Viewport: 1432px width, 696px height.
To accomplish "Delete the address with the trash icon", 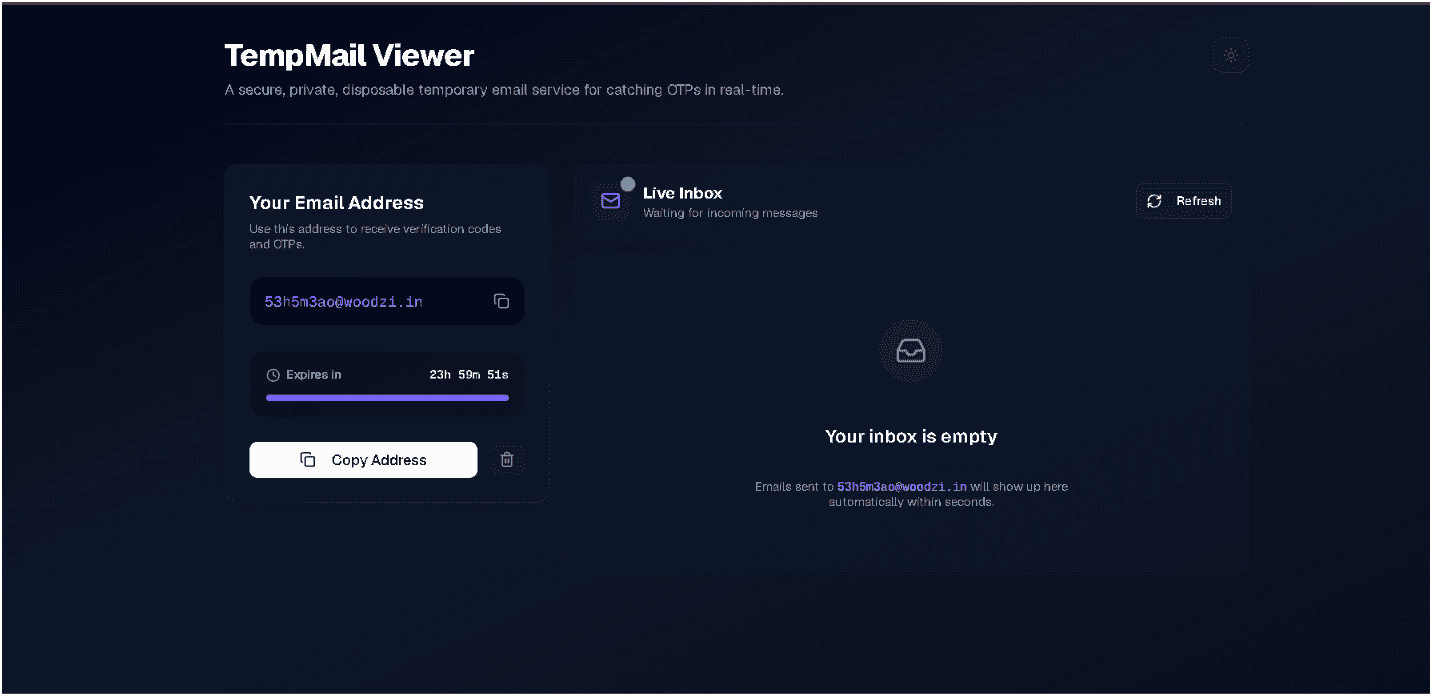I will click(x=507, y=460).
